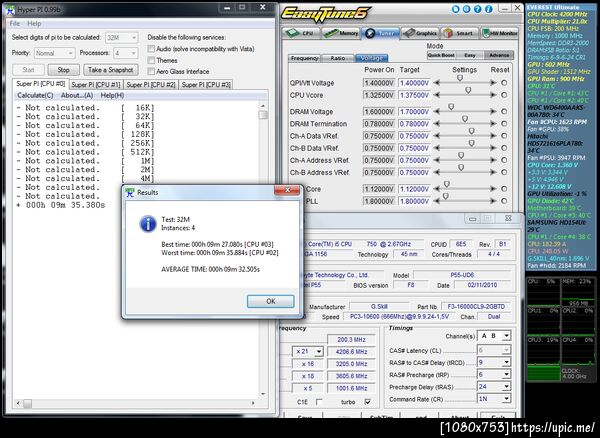Open the File menu in Hyper PI

15,24
